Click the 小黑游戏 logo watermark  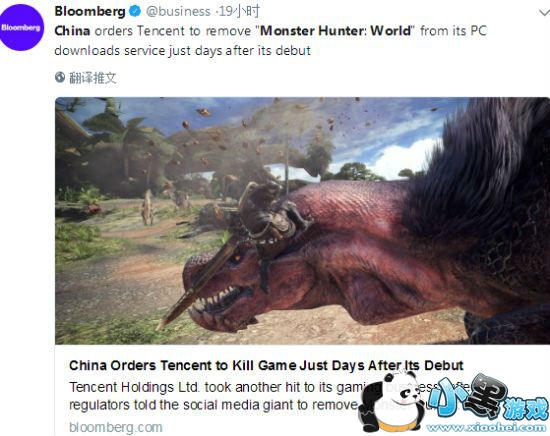[488, 398]
